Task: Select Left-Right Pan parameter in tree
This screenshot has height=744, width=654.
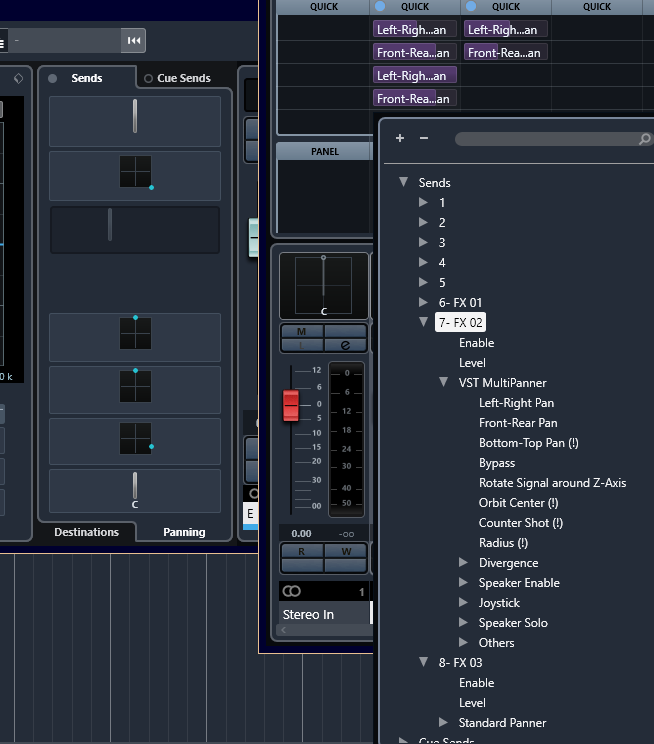Action: pyautogui.click(x=516, y=403)
